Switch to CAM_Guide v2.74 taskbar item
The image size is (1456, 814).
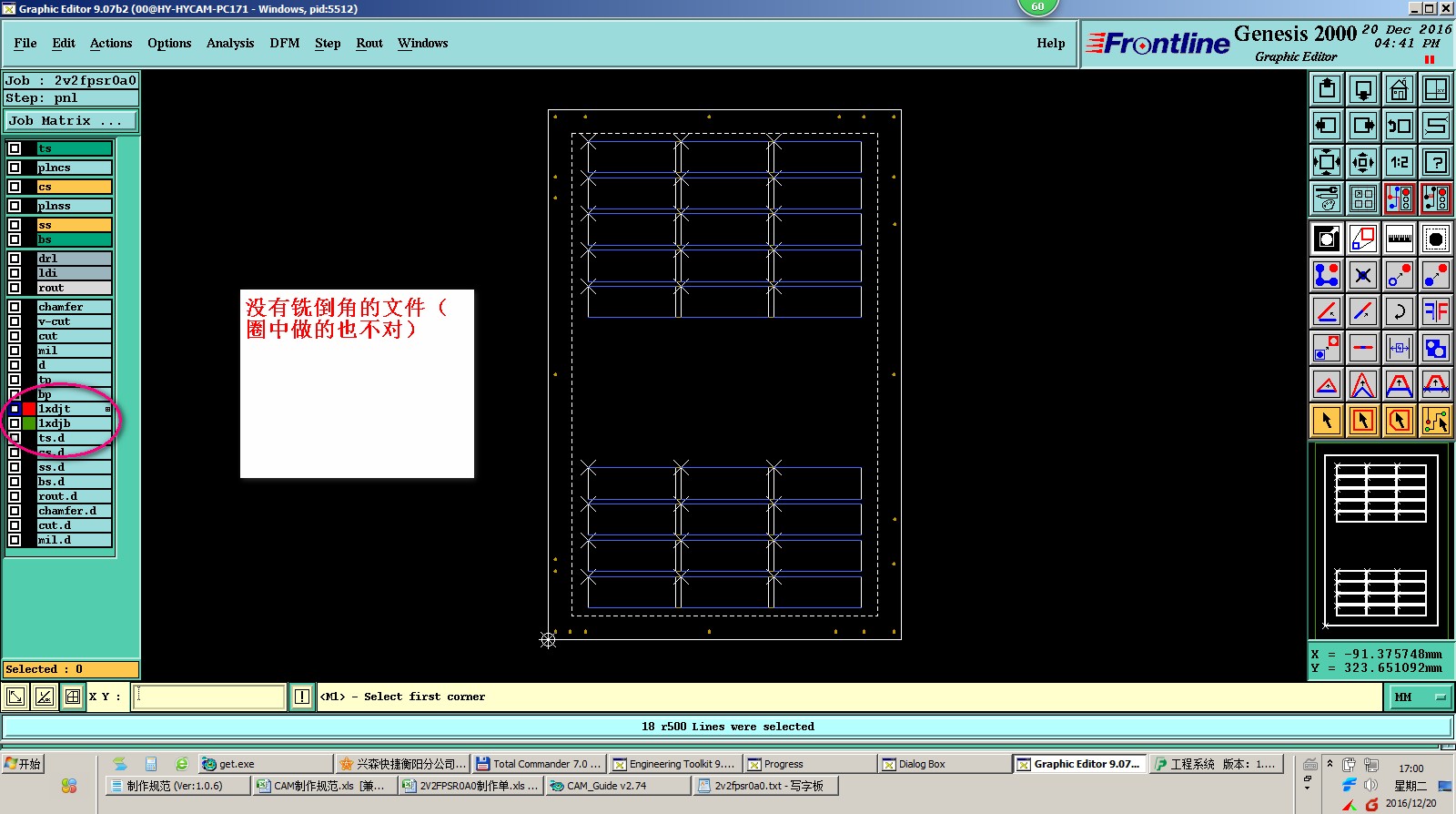coord(618,786)
